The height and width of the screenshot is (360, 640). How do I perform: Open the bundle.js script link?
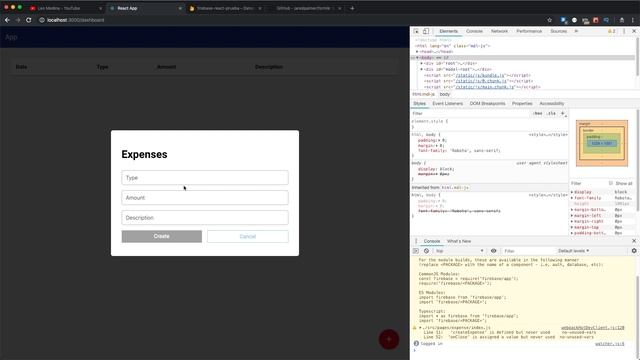point(480,76)
